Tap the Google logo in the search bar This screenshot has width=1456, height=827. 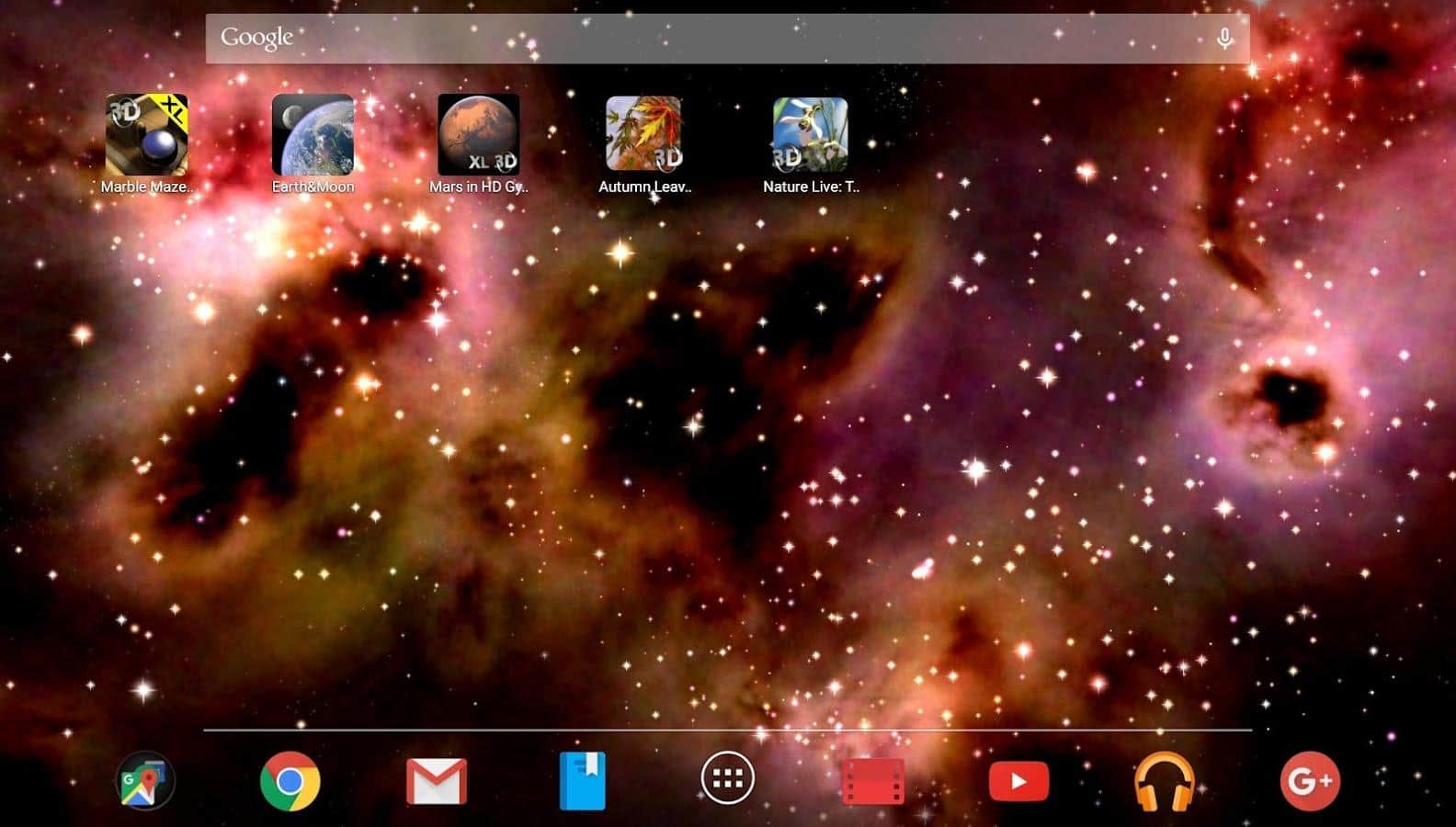256,38
